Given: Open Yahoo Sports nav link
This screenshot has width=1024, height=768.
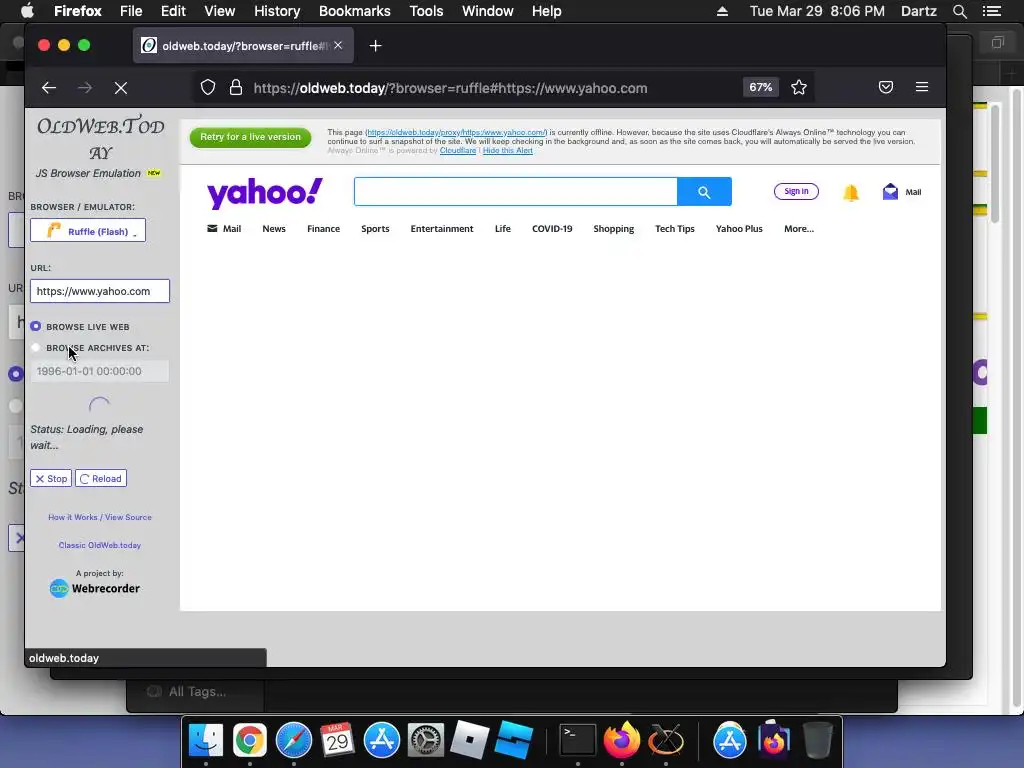Looking at the screenshot, I should (x=375, y=229).
